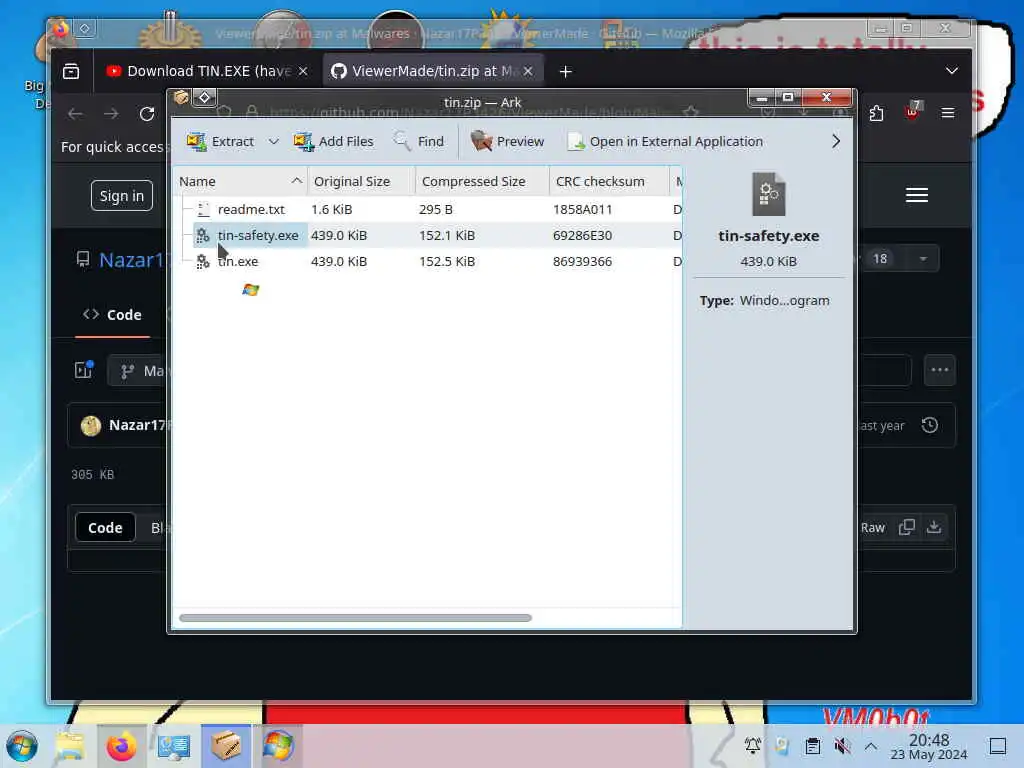Click the Ark window menu box icon

(181, 97)
